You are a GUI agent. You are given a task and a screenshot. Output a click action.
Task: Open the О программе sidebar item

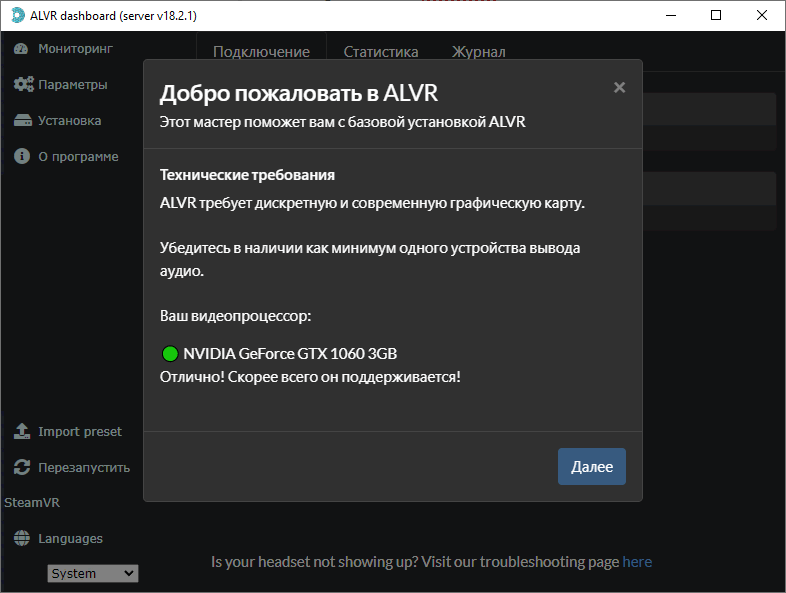point(66,156)
